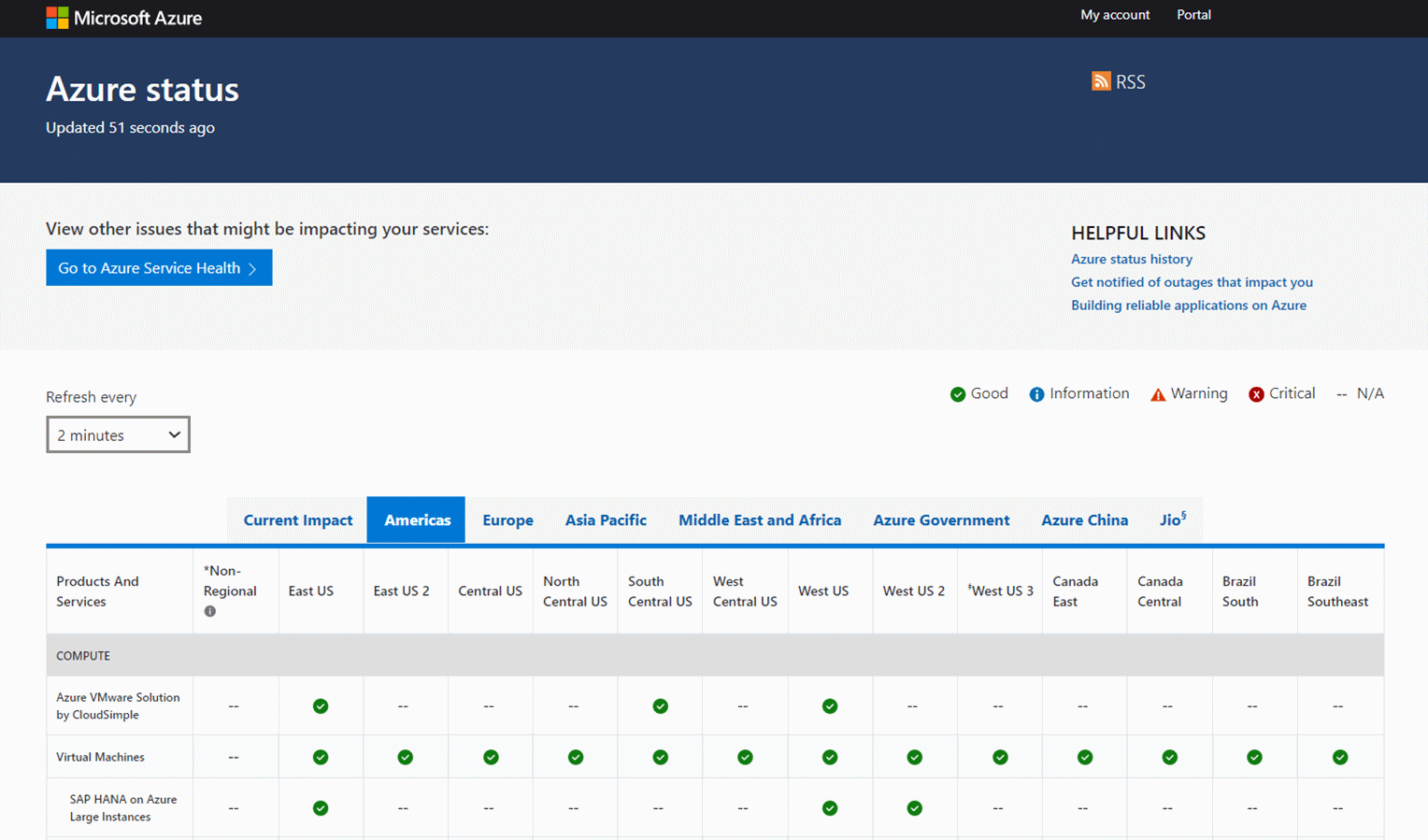The image size is (1428, 840).
Task: Click the green check for Virtual Machines in East US
Action: [321, 757]
